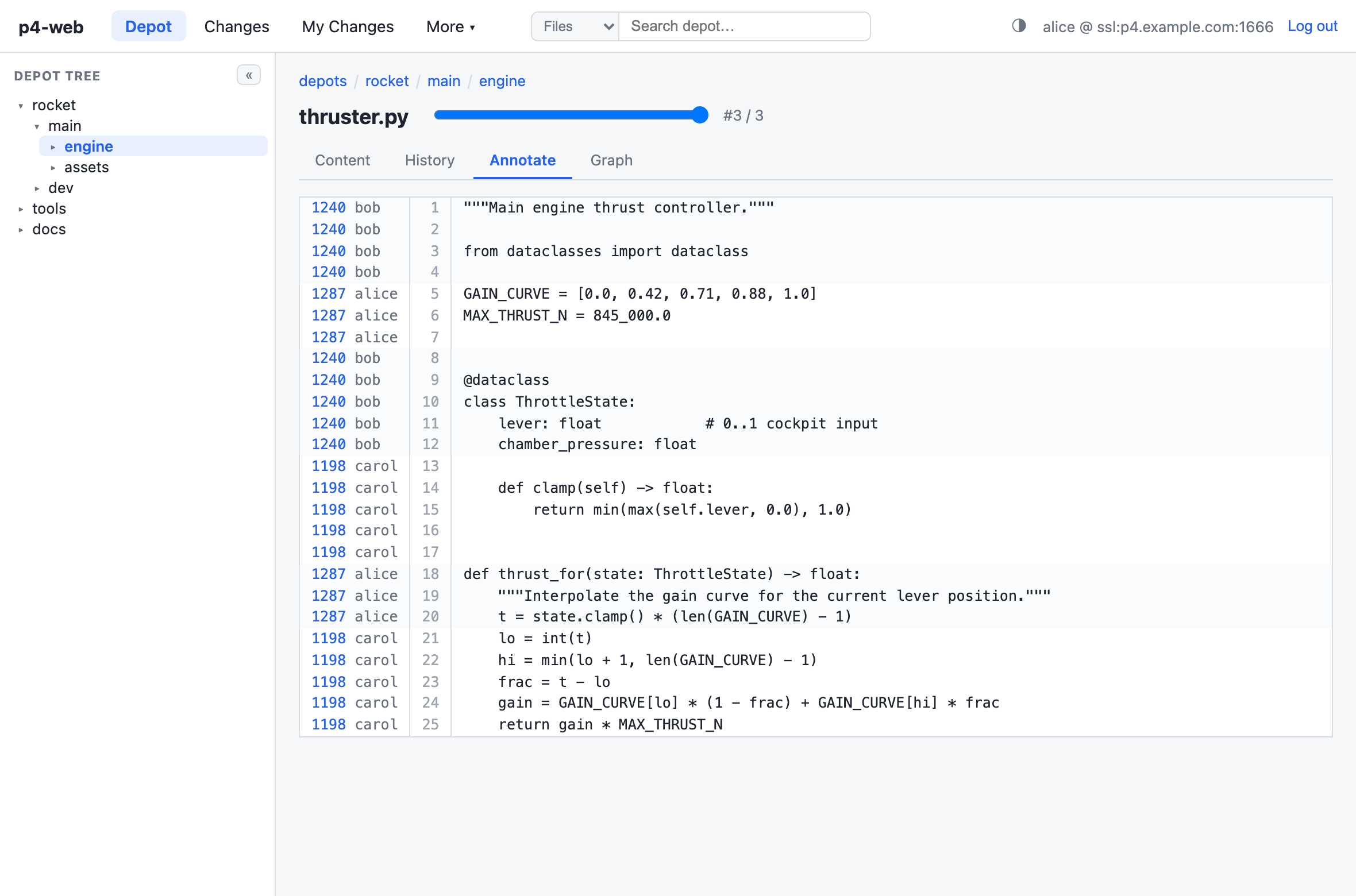The width and height of the screenshot is (1356, 896).
Task: Click the MAX_THRUST_N = 845_000.0 code line
Action: coord(567,315)
